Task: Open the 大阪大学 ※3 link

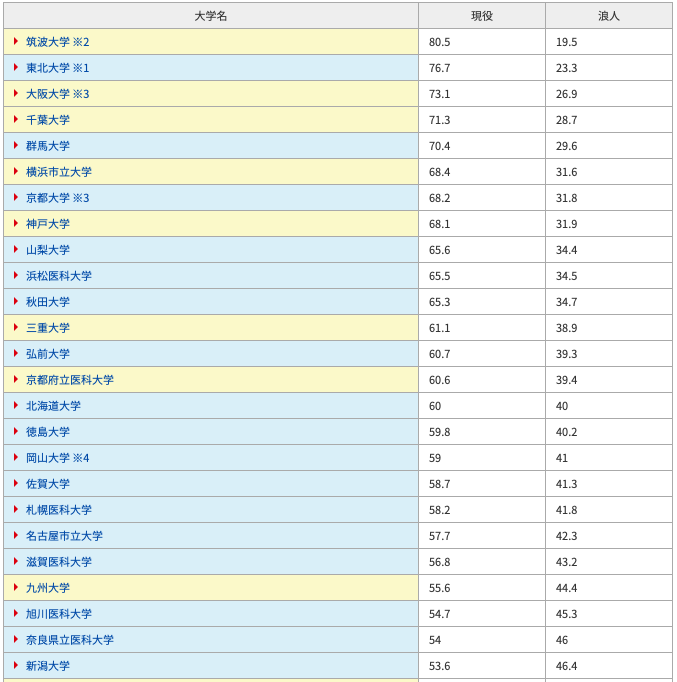Action: coord(57,94)
